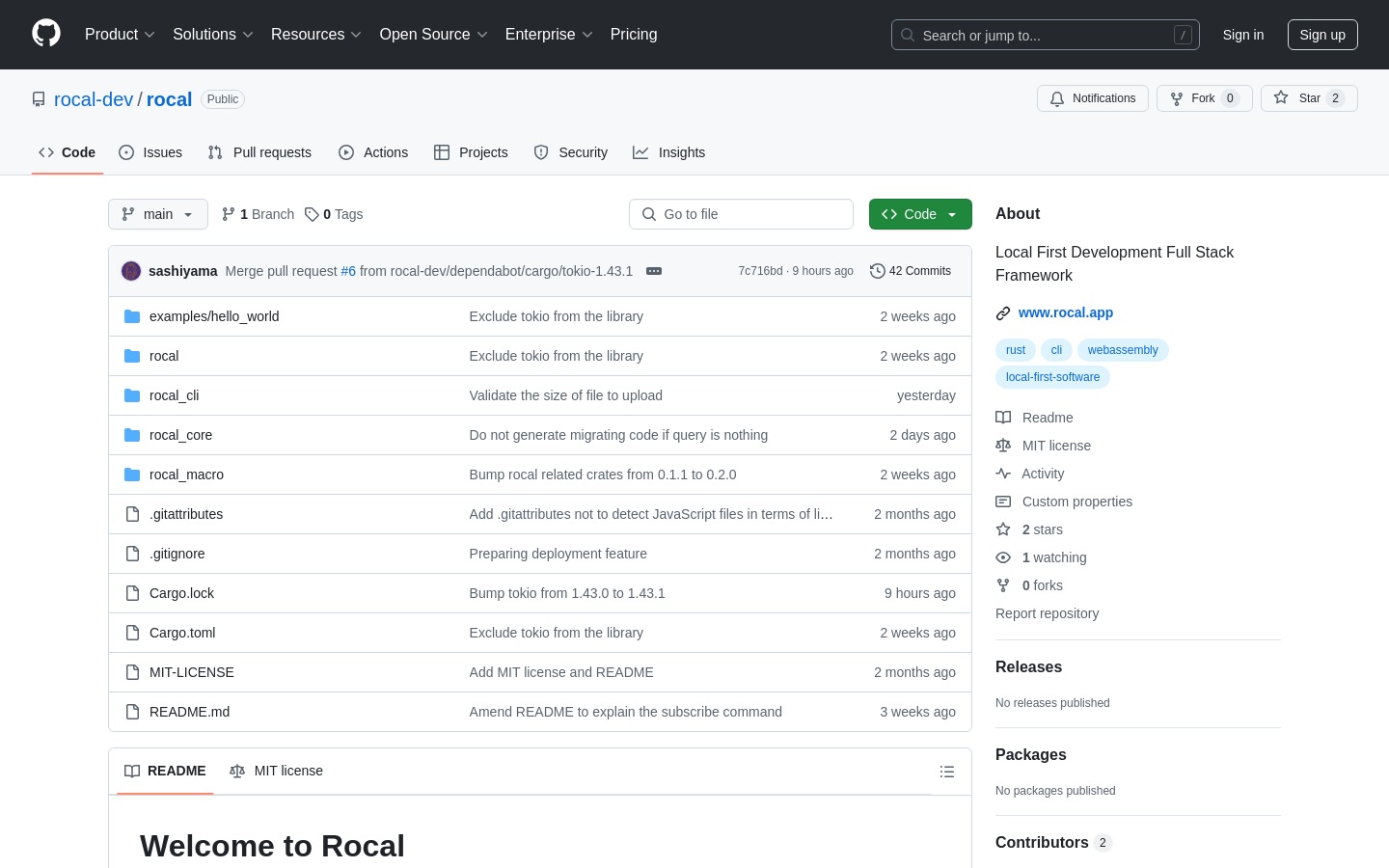This screenshot has height=868, width=1389.
Task: Click sashiyama's avatar in the commit bar
Action: (x=131, y=271)
